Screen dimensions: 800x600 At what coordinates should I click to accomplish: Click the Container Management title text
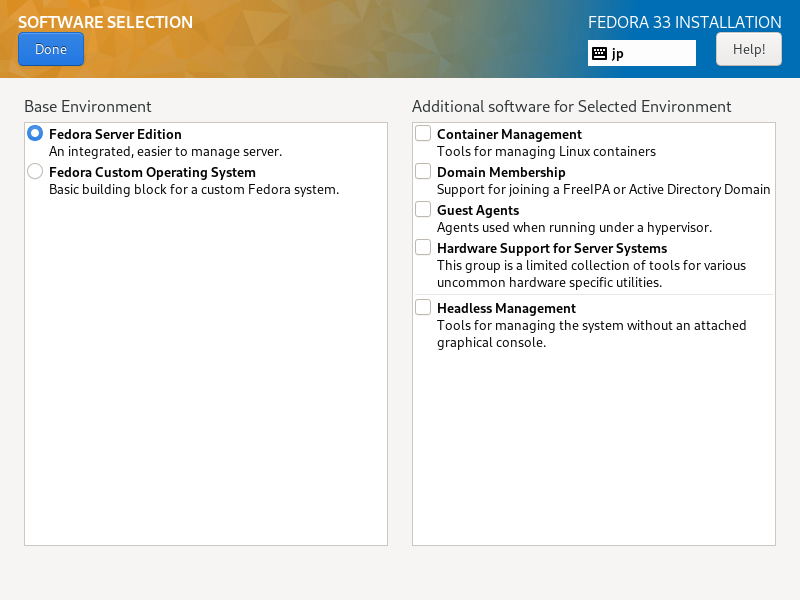click(x=509, y=134)
